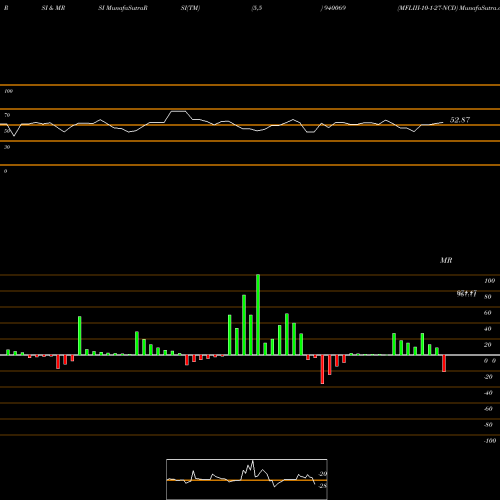Open the mini line chart thumbnail at the bottom

247,479
